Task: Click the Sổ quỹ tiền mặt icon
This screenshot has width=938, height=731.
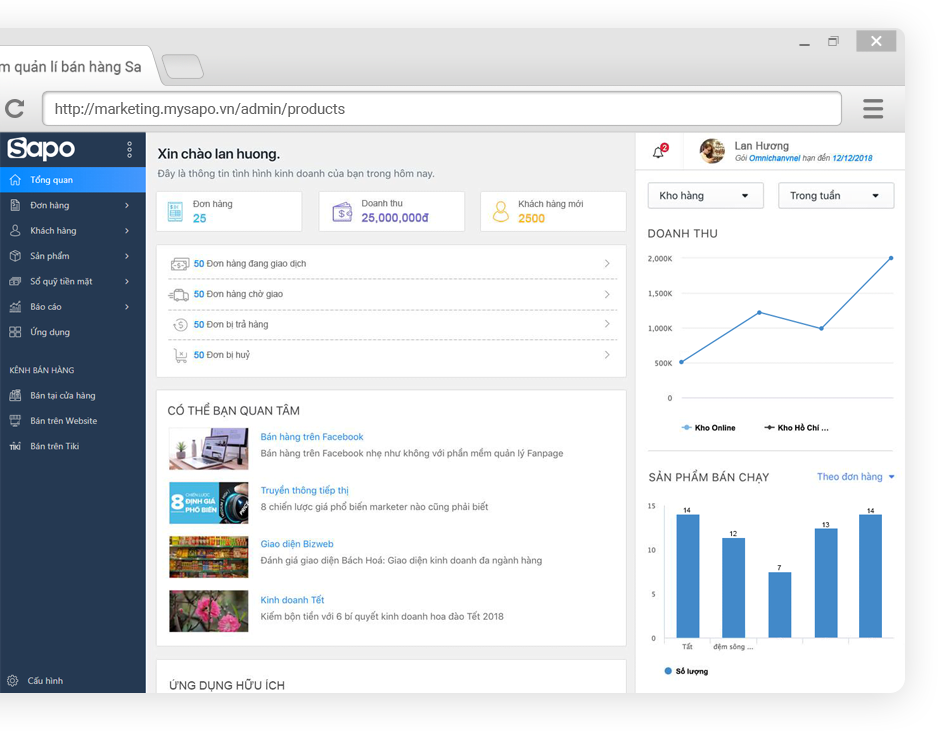Action: (x=16, y=281)
